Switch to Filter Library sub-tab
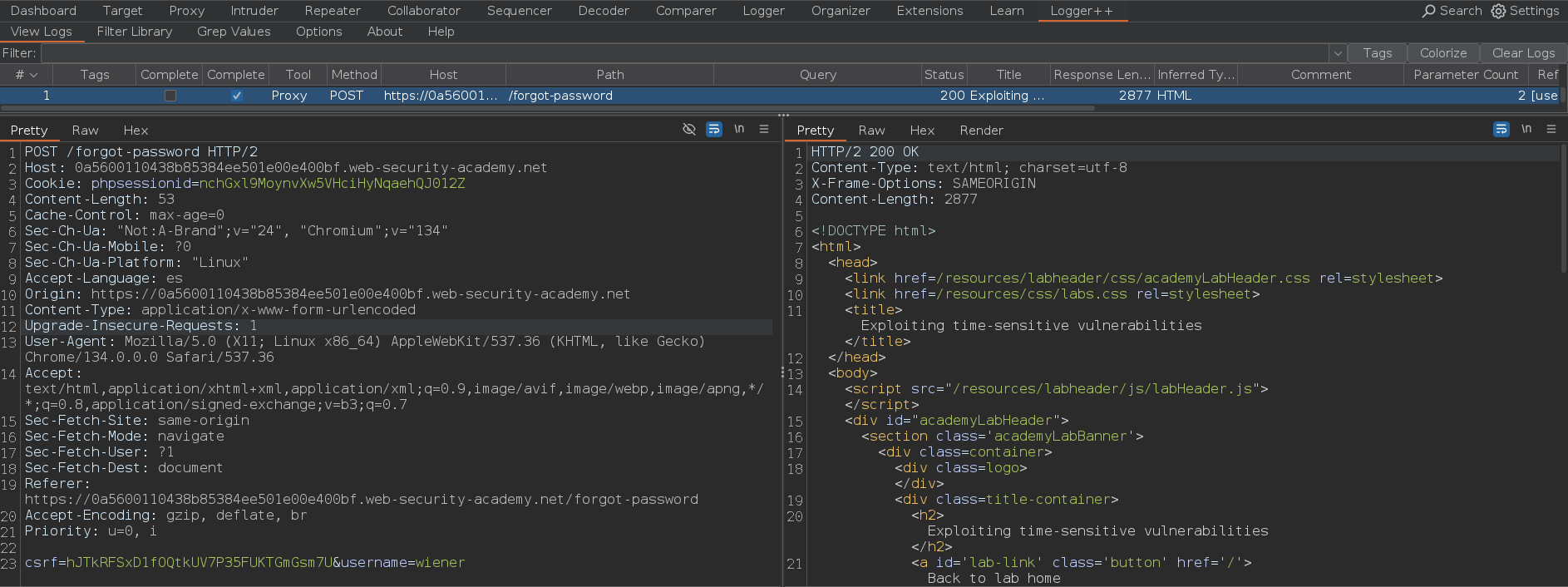This screenshot has width=1568, height=587. click(x=135, y=32)
